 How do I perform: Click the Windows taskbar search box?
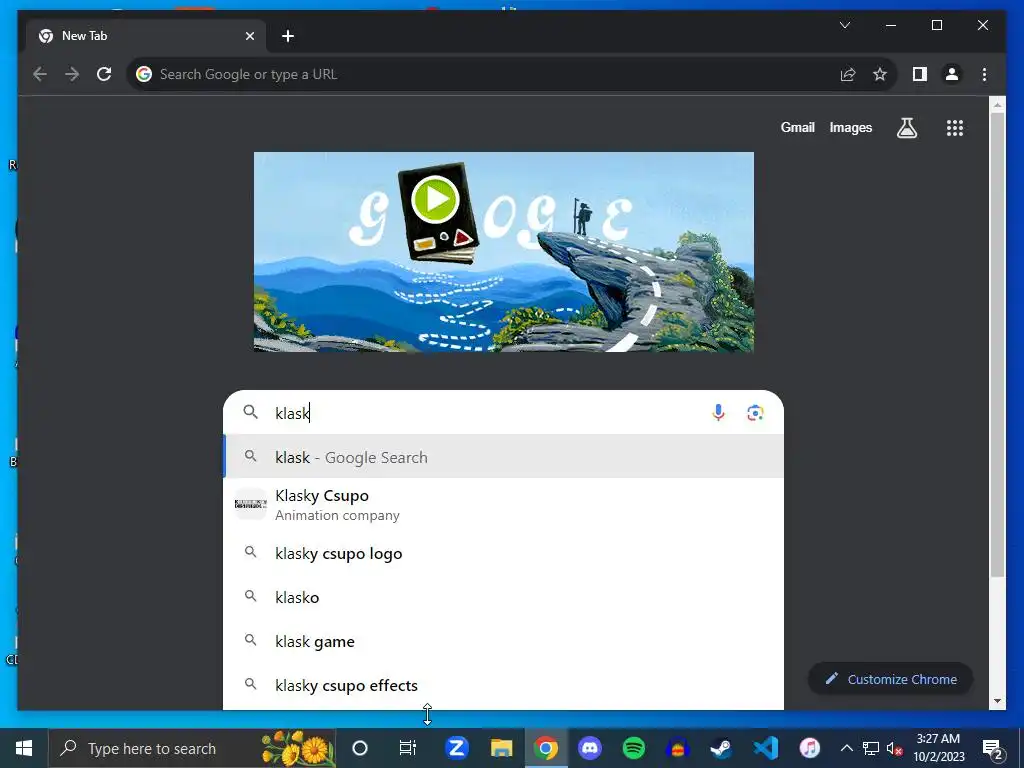[191, 748]
